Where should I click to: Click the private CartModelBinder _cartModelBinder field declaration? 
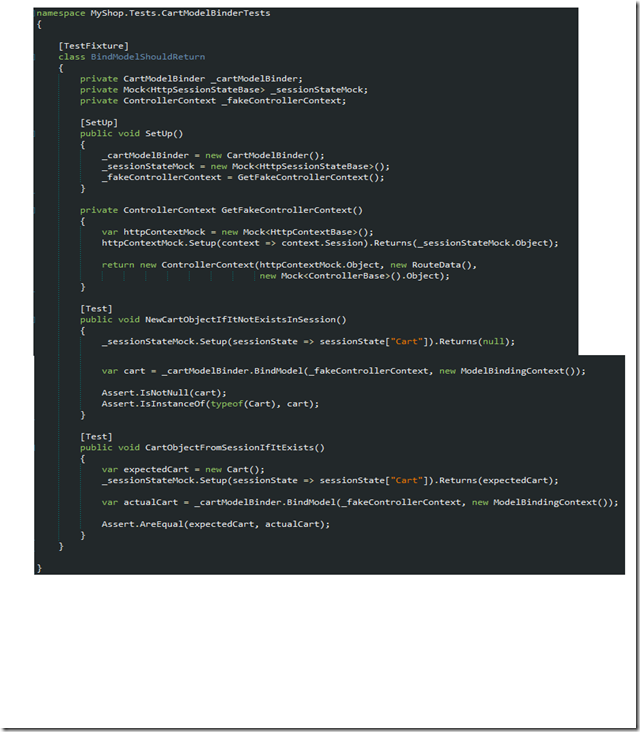191,78
